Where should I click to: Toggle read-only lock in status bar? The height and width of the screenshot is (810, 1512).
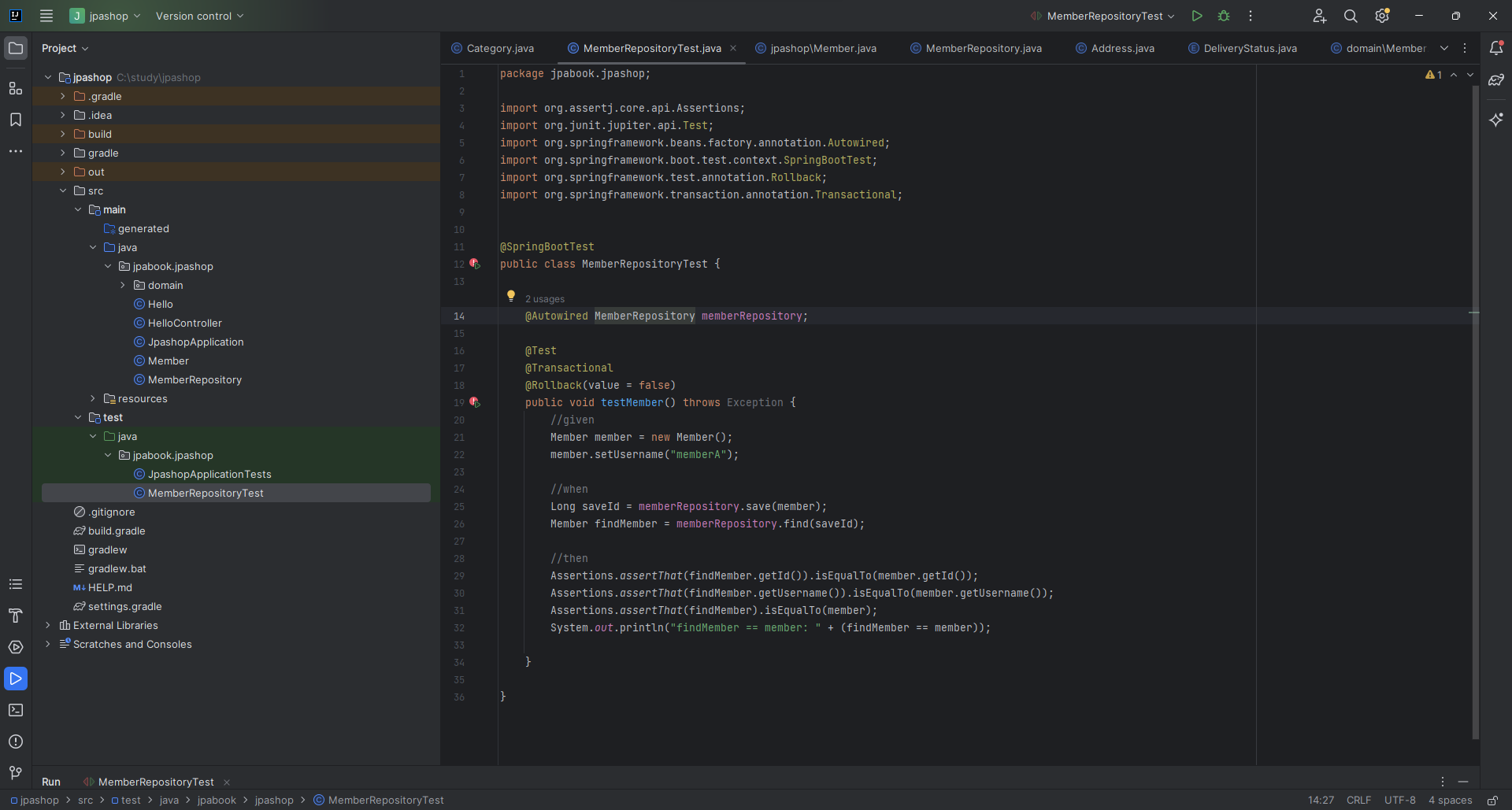[x=1492, y=800]
